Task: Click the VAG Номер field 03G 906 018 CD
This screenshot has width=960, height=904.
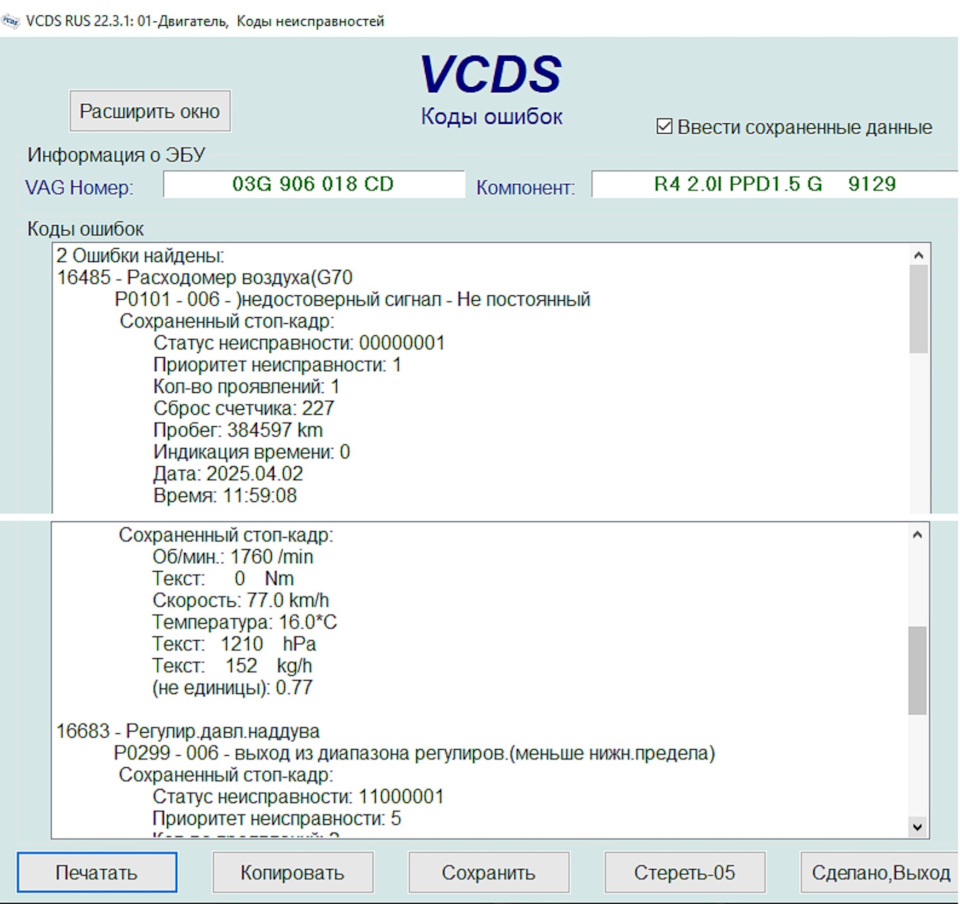Action: pos(313,184)
